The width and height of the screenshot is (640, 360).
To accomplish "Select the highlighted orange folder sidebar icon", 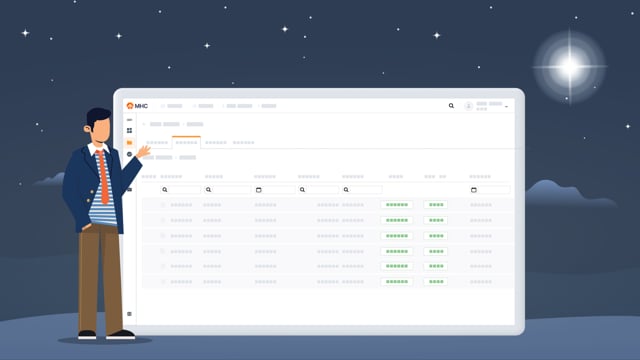I will pos(129,142).
